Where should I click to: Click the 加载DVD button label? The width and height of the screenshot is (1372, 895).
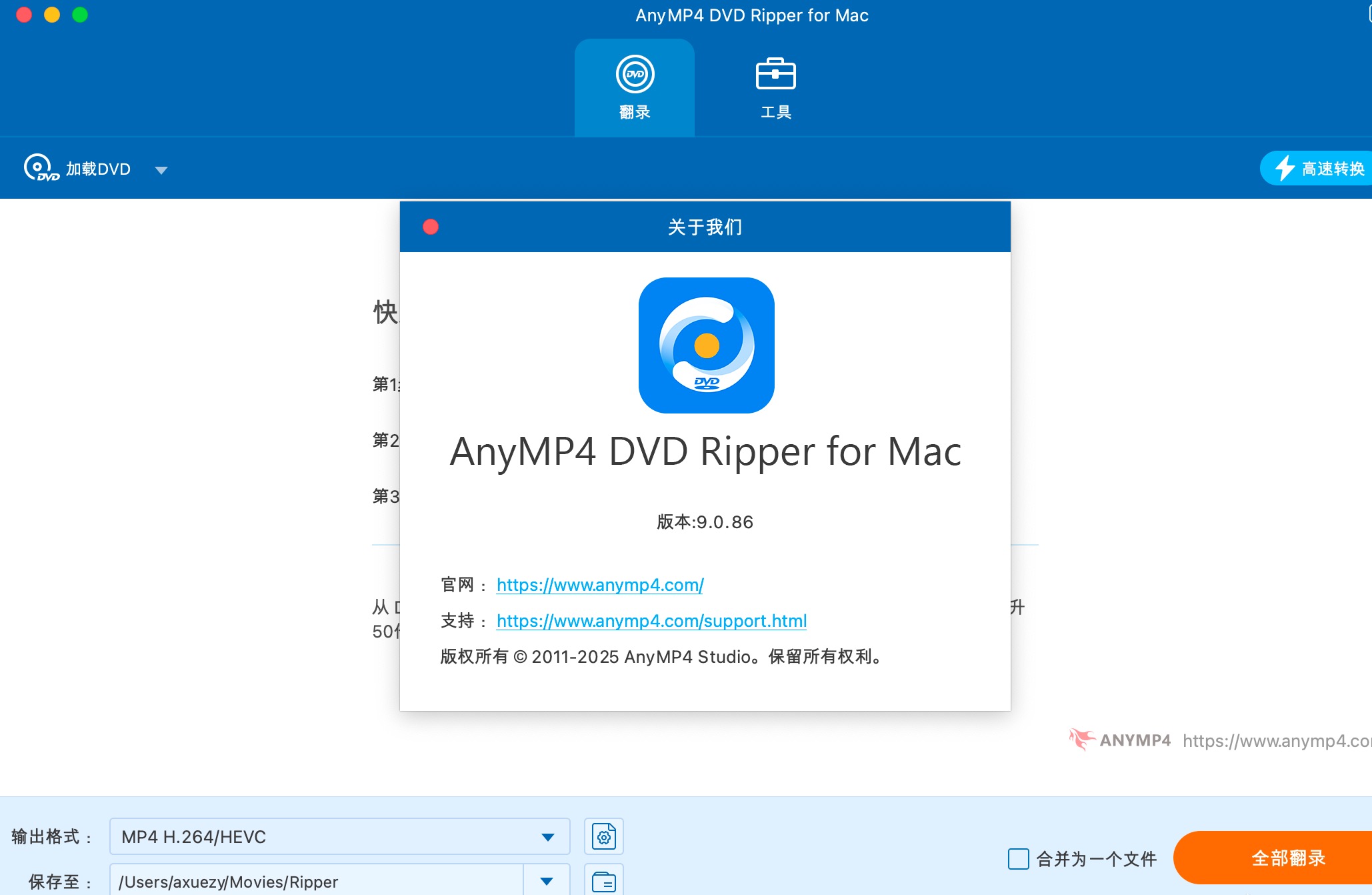point(98,169)
